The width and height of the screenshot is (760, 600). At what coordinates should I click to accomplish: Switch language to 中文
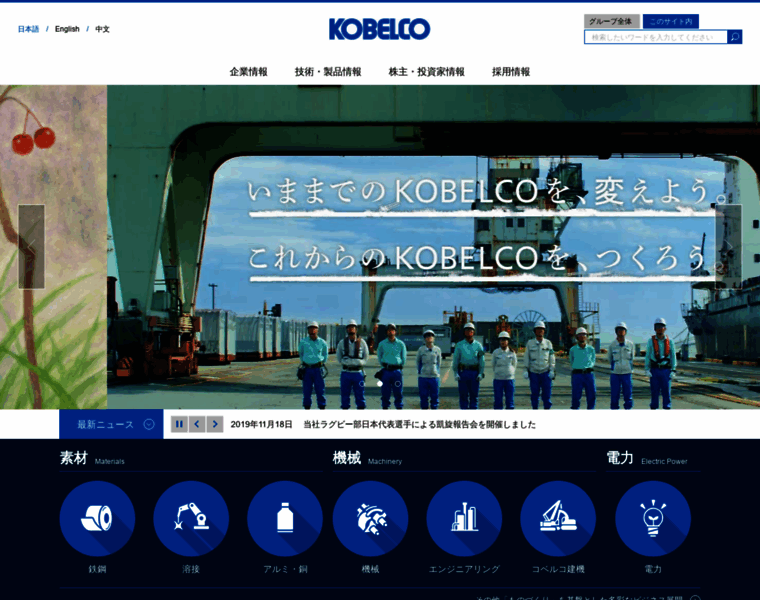(x=102, y=29)
